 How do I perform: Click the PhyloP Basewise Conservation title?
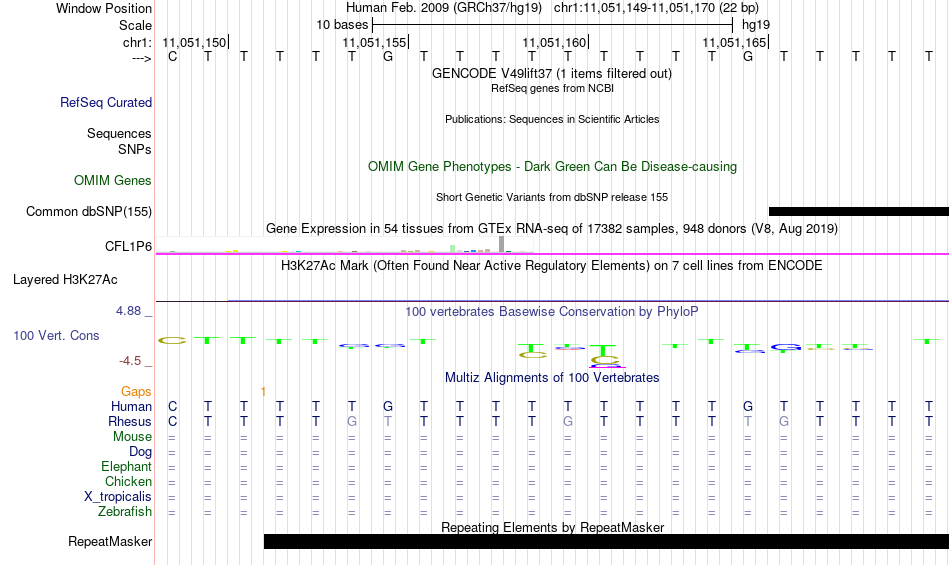pyautogui.click(x=551, y=311)
